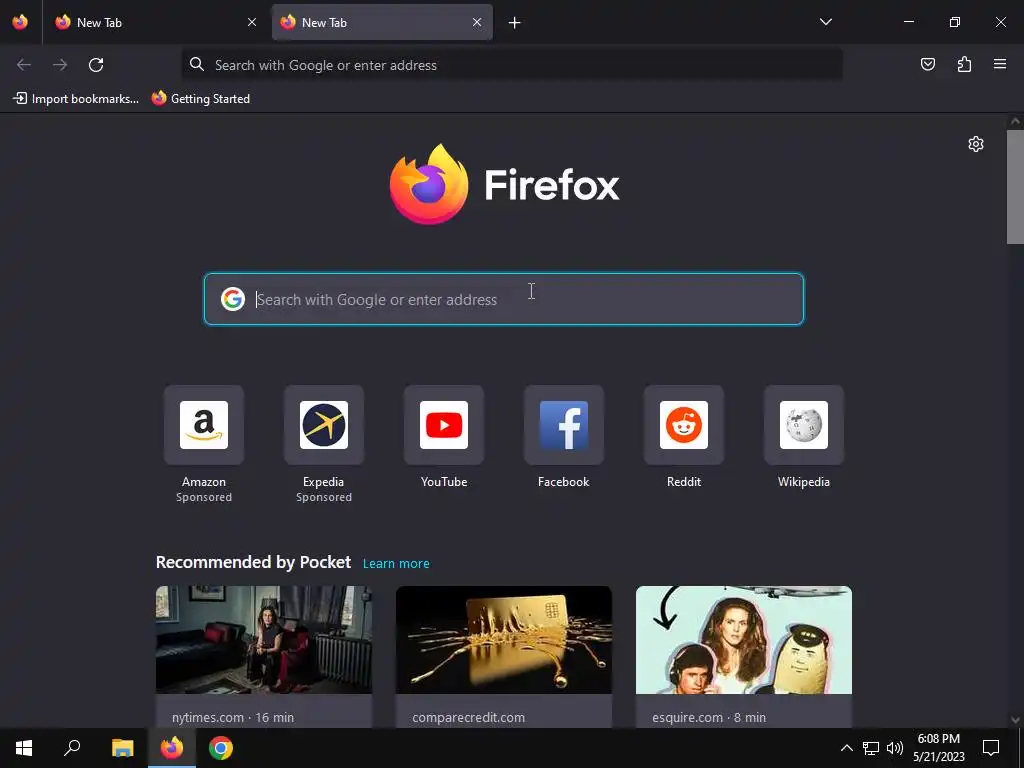1024x768 pixels.
Task: Open the new tab personalize gear
Action: (x=976, y=144)
